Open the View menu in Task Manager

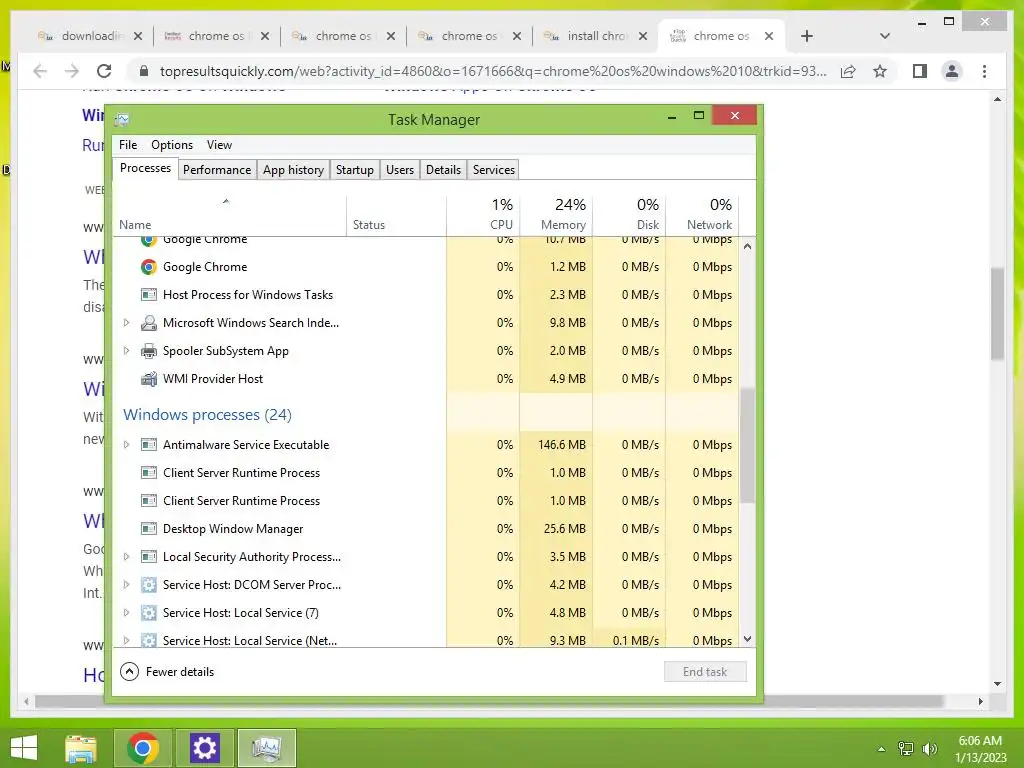coord(219,145)
